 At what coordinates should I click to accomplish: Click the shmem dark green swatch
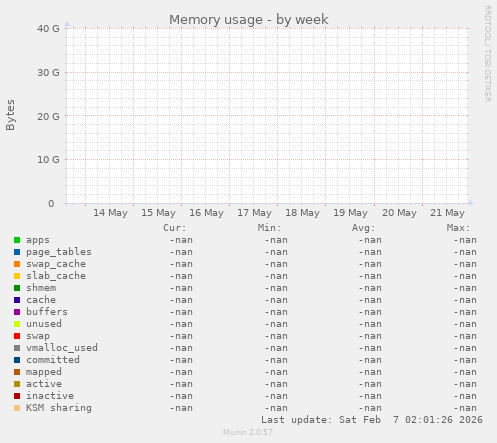click(17, 288)
